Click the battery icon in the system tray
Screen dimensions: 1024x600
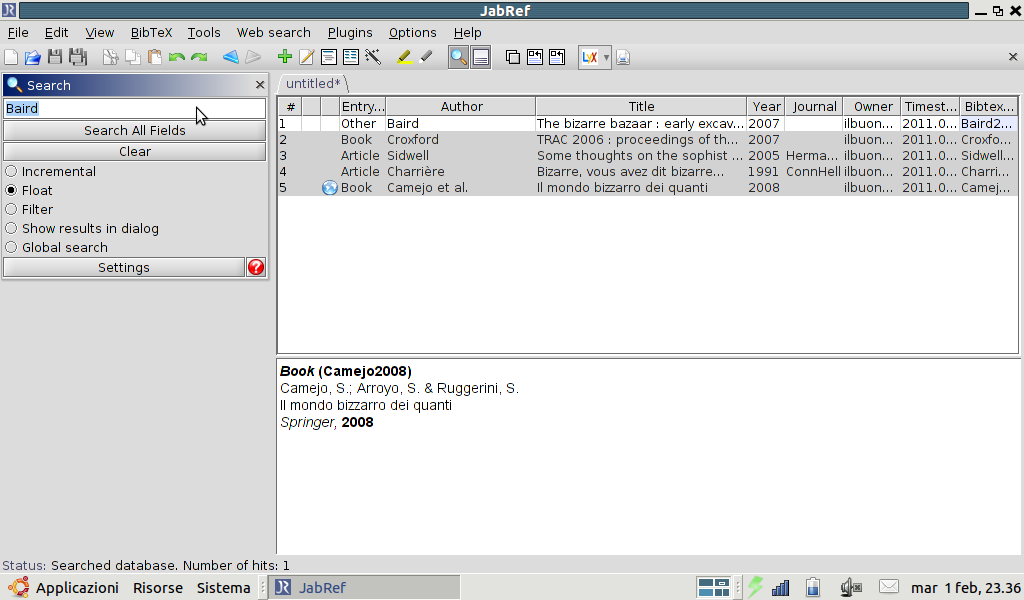point(813,588)
